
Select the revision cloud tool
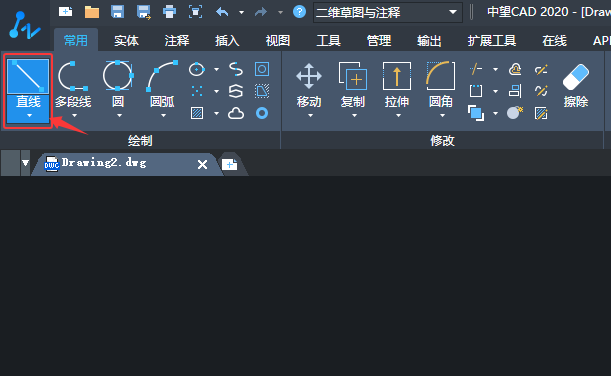click(x=236, y=113)
